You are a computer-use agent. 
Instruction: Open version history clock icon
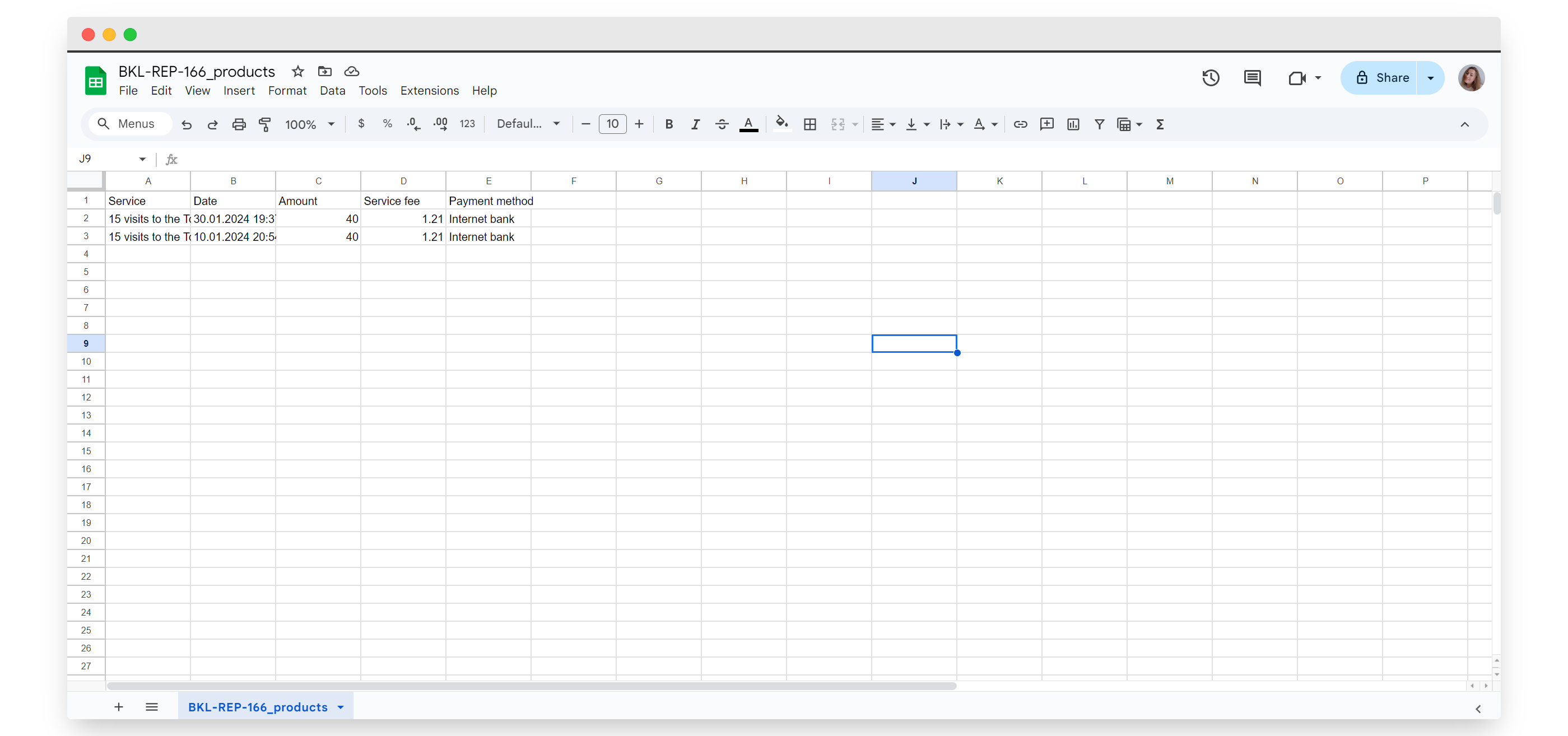(x=1210, y=78)
